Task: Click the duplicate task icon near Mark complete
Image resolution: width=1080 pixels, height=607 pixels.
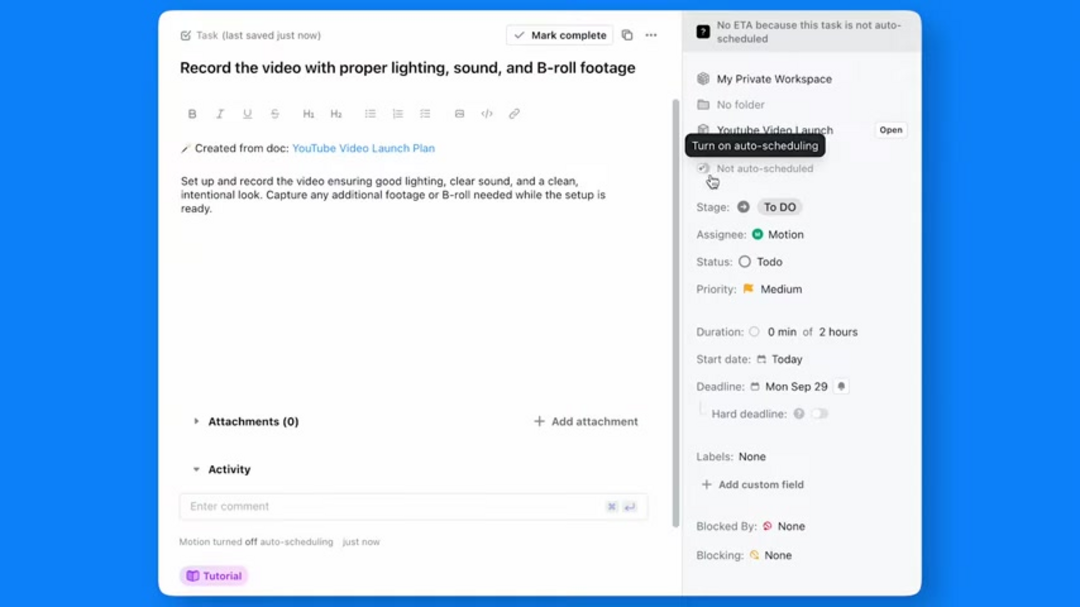Action: click(x=627, y=34)
